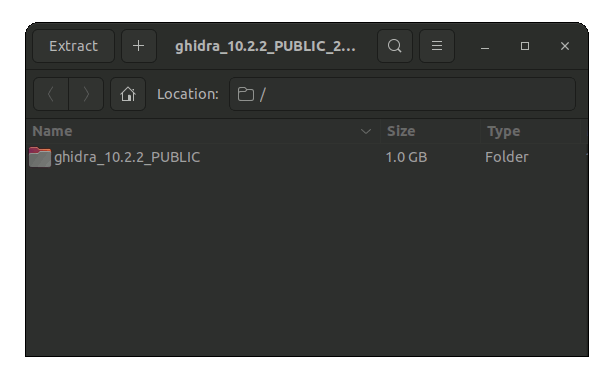Go to archive home location
Screen dimensions: 614x385
[x=128, y=94]
